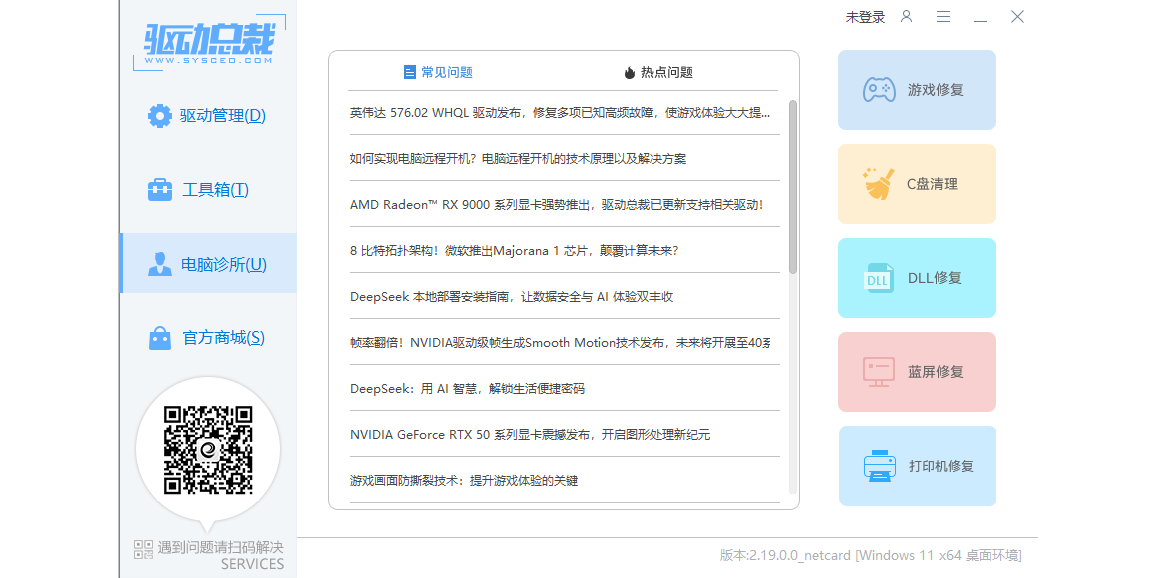
Task: Open 官方商城(S) in sidebar
Action: click(x=208, y=338)
